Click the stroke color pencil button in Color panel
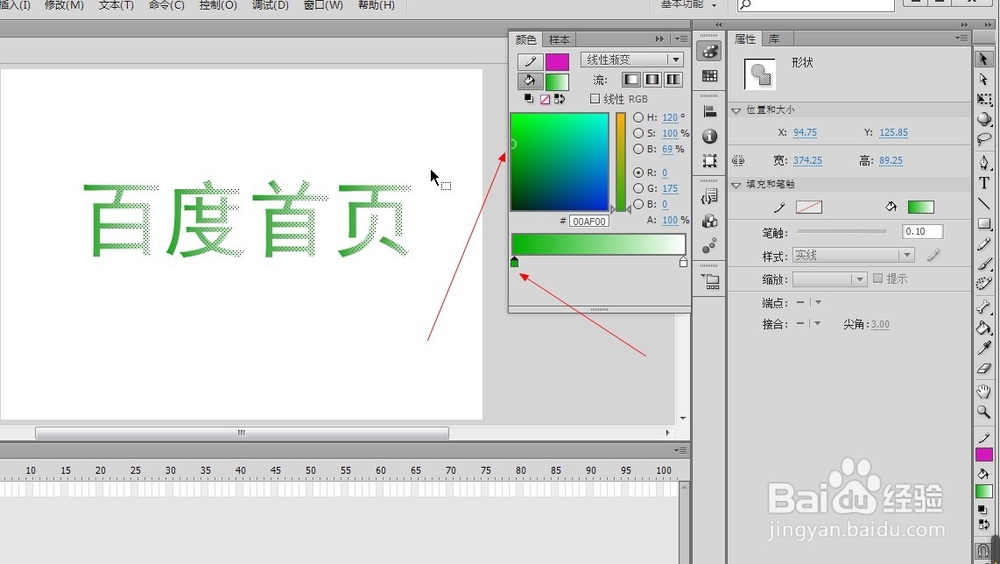1000x564 pixels. [530, 61]
